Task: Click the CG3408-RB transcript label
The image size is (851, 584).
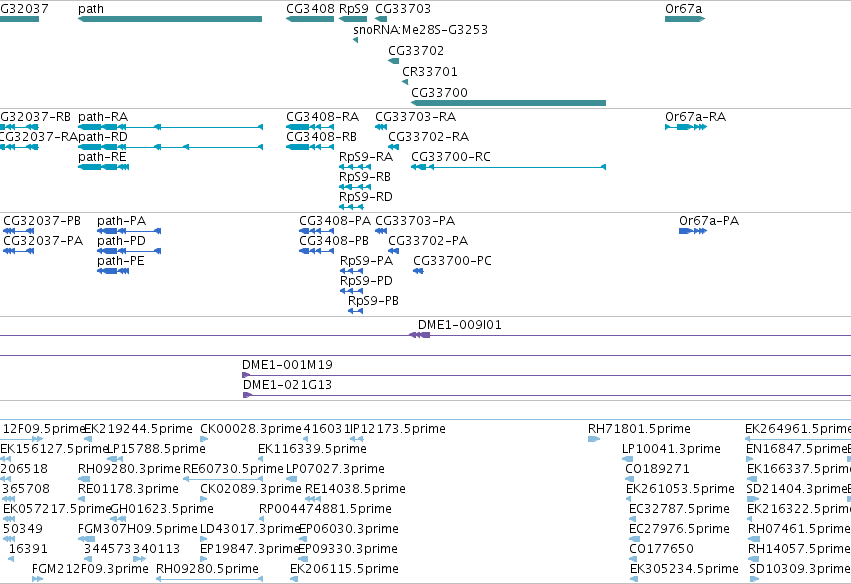Action: 321,137
